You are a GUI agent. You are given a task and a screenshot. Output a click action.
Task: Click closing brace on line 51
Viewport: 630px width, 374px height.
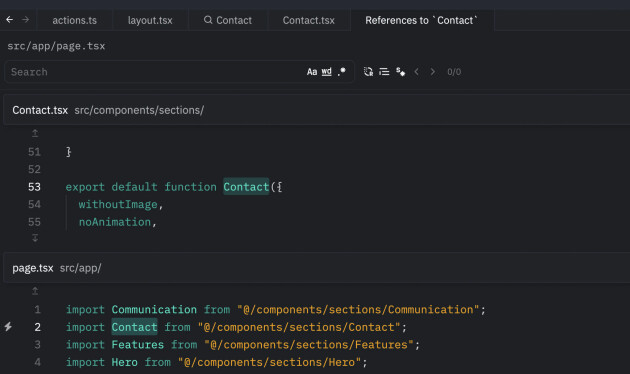(69, 152)
